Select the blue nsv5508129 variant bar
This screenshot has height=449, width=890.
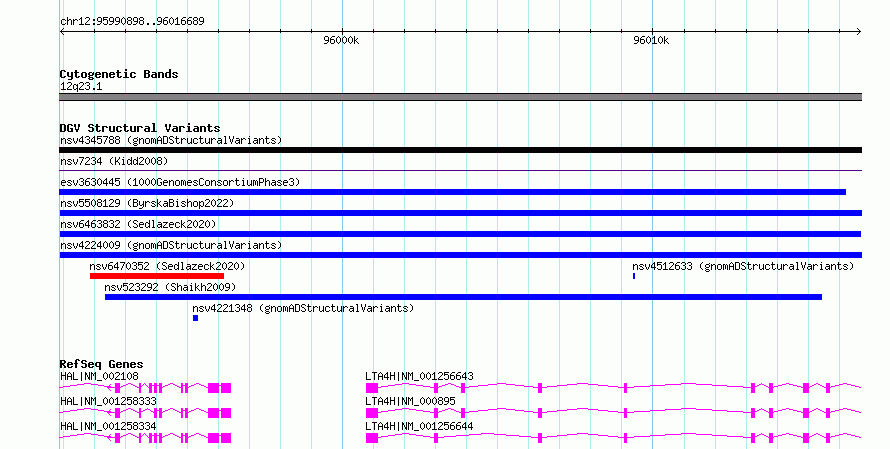tap(460, 213)
